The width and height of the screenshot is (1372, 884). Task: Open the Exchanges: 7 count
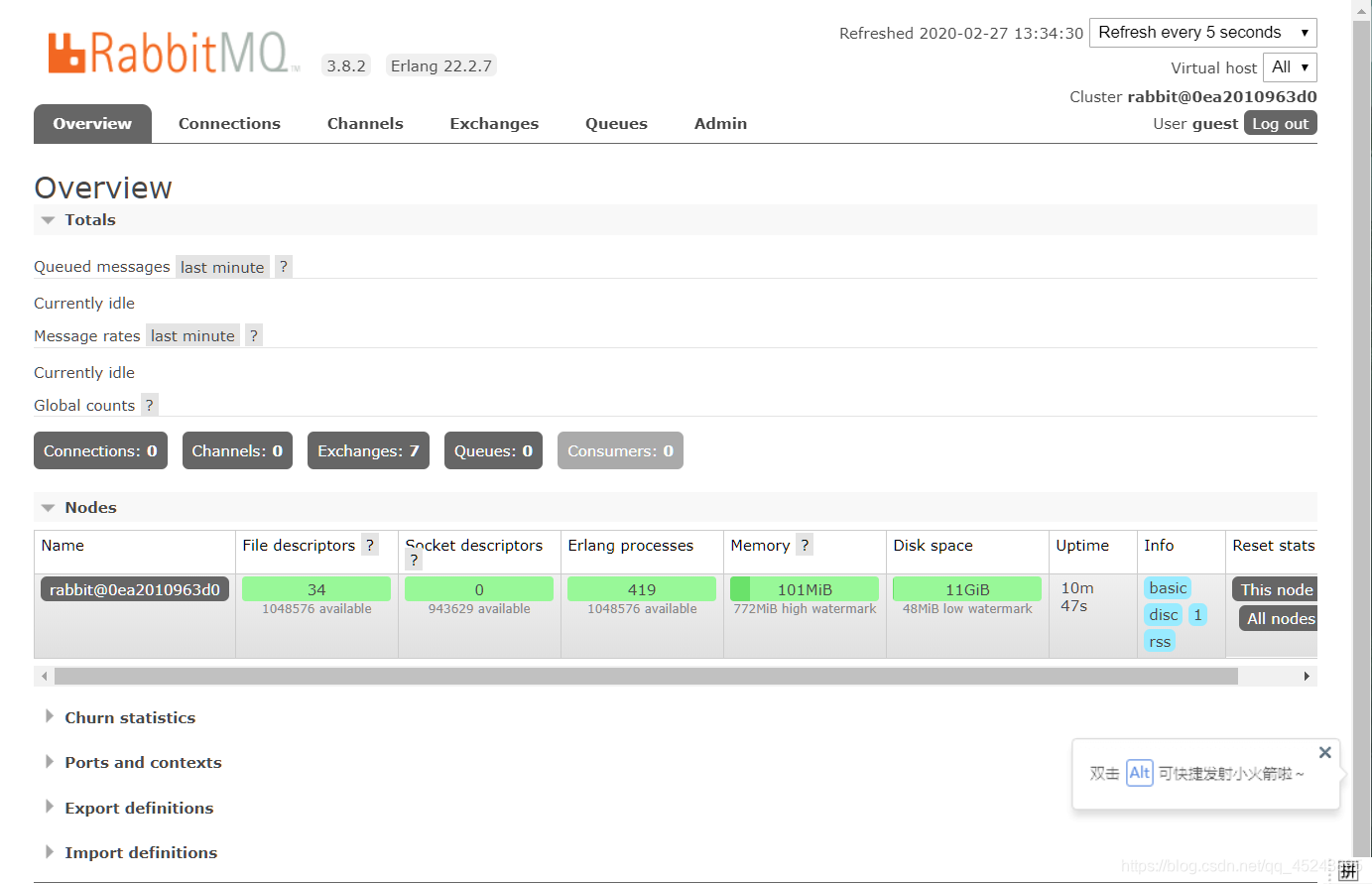pyautogui.click(x=368, y=450)
